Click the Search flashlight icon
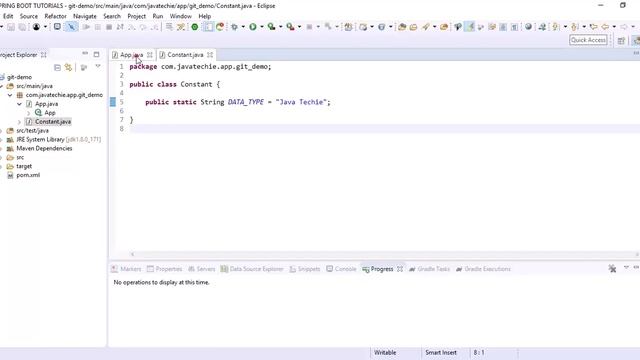Viewport: 640px width, 360px height. (426, 27)
